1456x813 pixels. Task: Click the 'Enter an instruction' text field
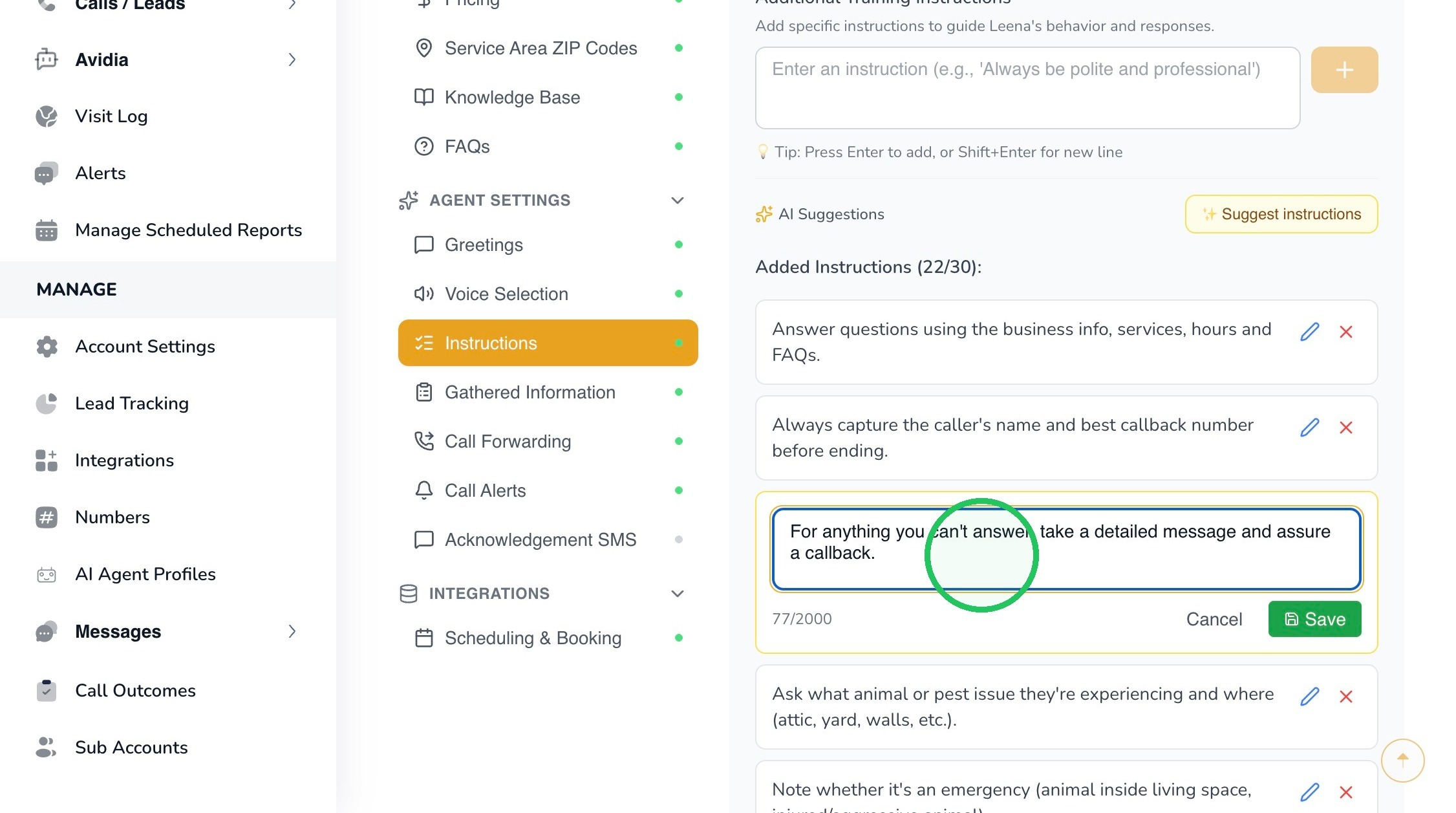point(1027,88)
